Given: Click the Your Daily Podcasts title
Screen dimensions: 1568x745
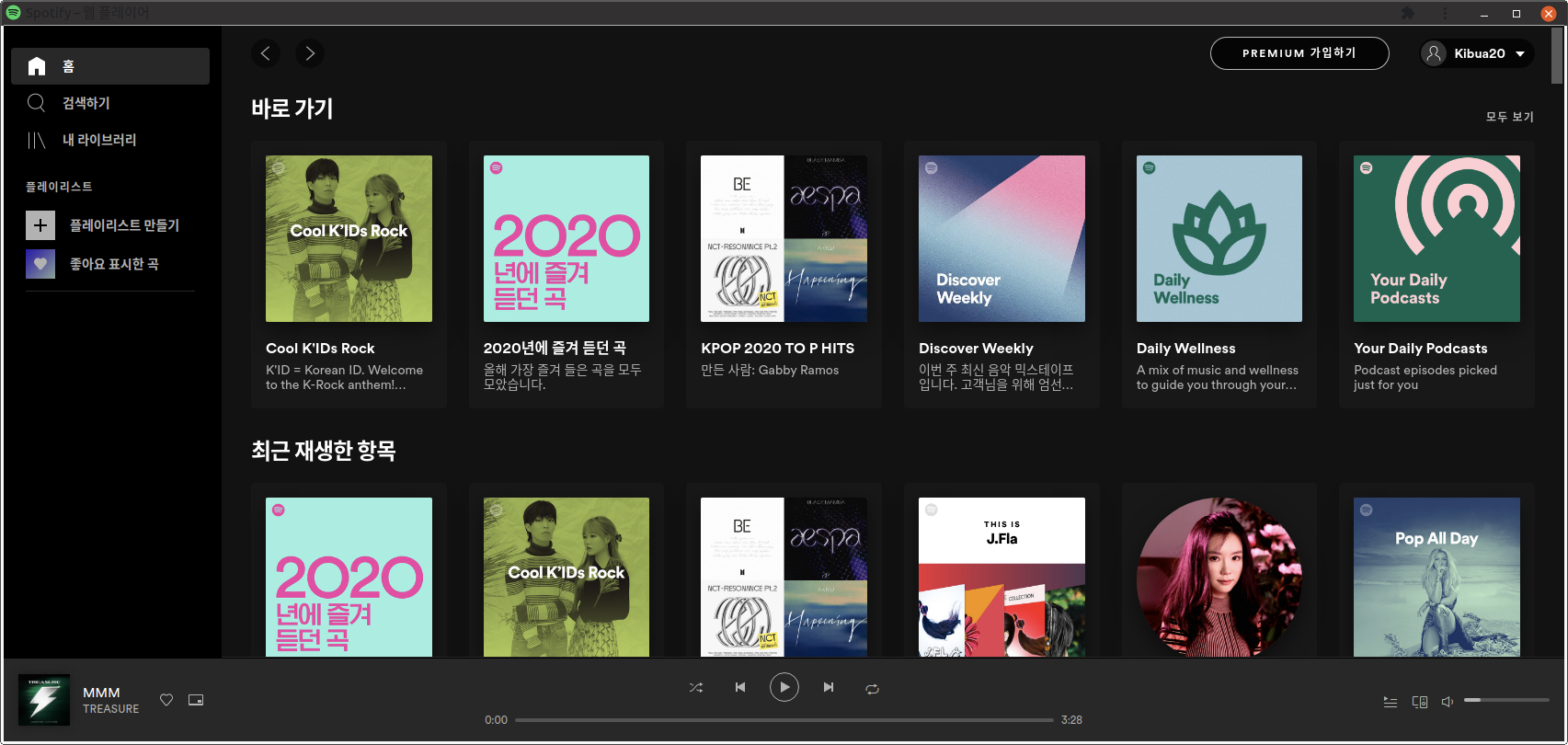Looking at the screenshot, I should point(1420,348).
